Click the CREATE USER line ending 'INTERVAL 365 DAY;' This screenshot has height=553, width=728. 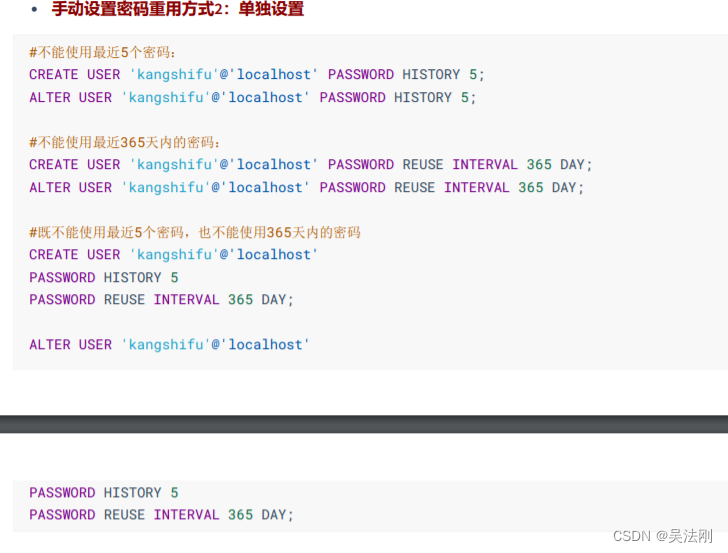tap(311, 164)
